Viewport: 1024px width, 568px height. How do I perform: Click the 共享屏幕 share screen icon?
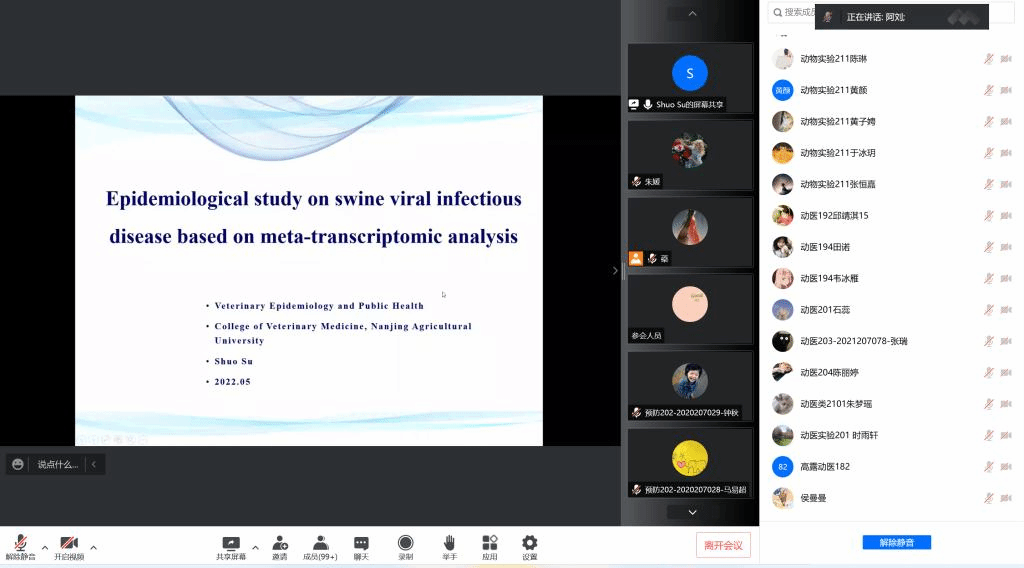click(x=231, y=543)
